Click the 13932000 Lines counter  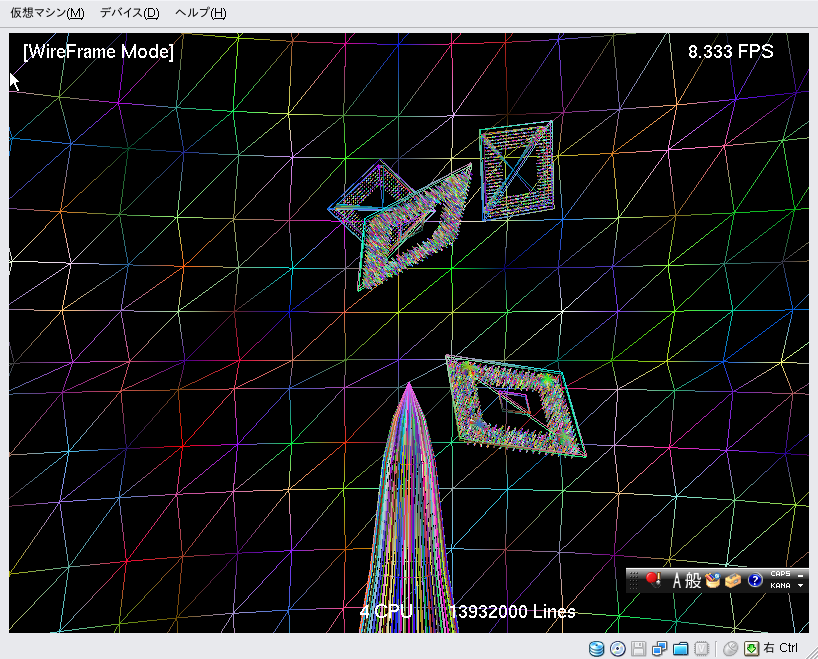tap(512, 612)
